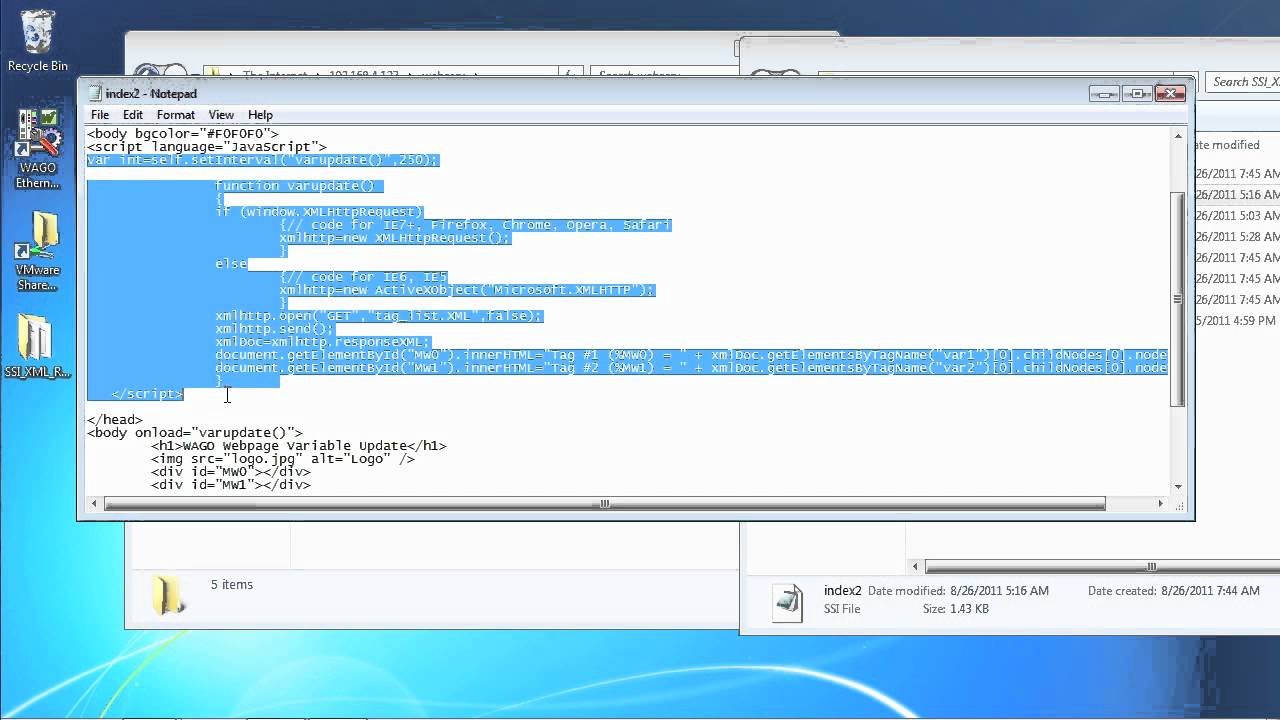Click Notepad horizontal scrollbar left arrow

[94, 503]
